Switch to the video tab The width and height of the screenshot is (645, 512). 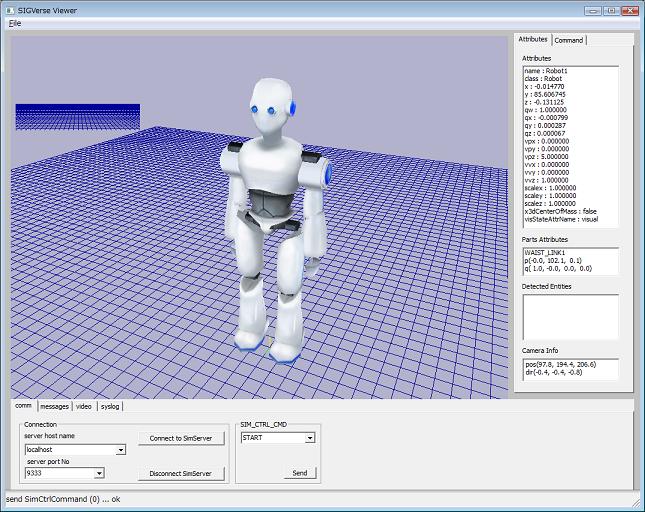(x=84, y=406)
